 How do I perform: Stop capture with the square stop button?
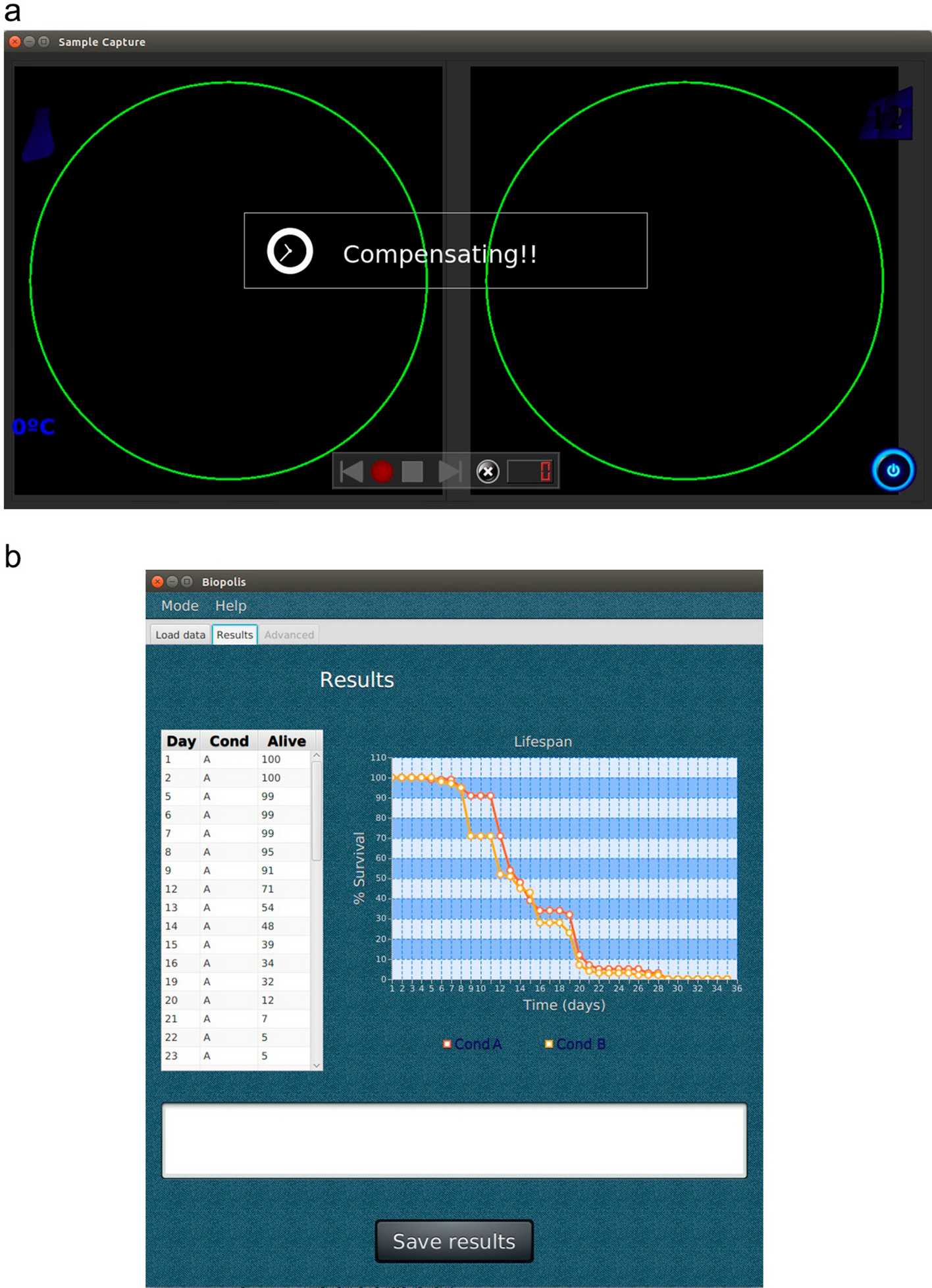[x=413, y=471]
